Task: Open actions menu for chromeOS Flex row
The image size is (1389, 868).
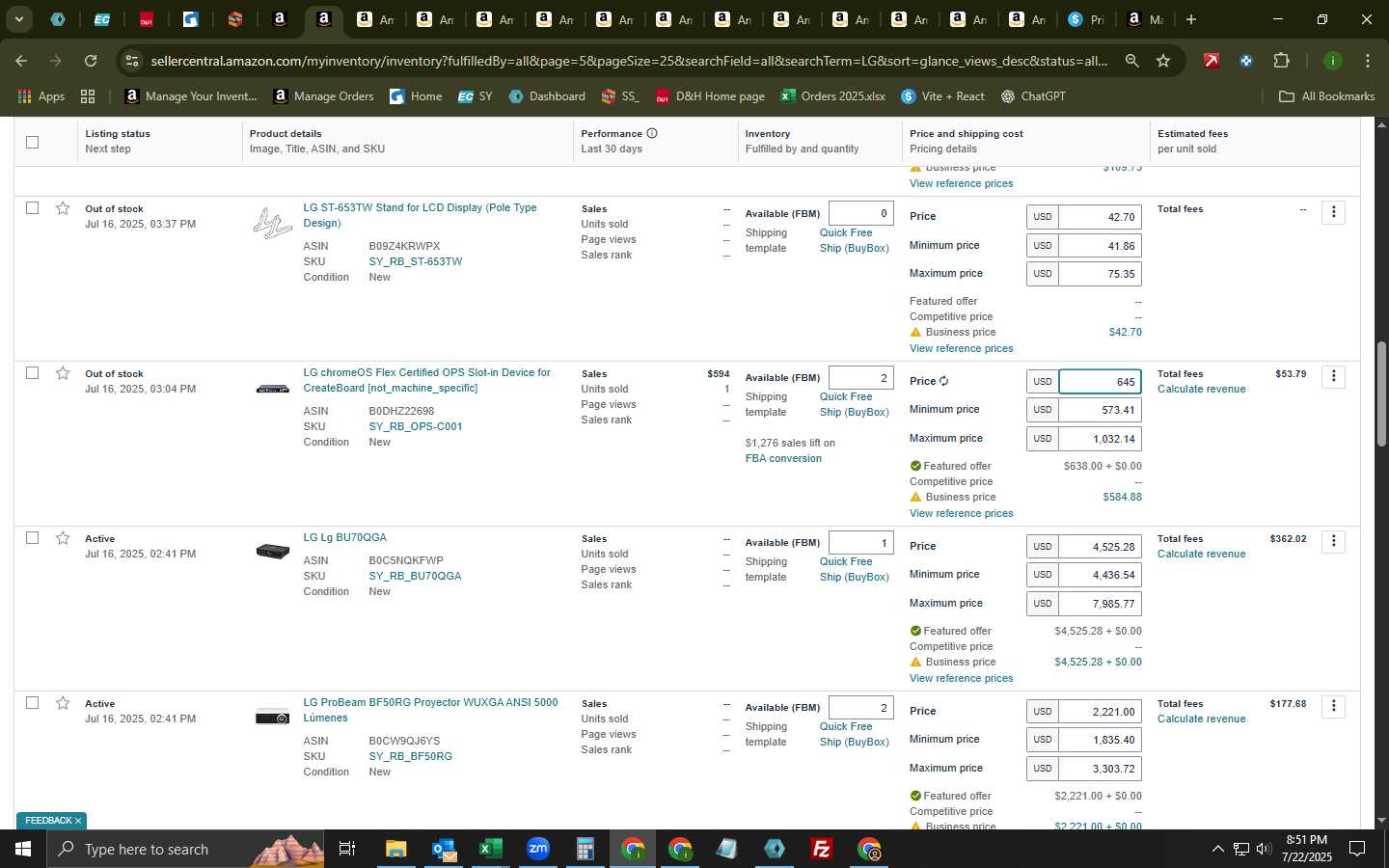Action: [1333, 376]
